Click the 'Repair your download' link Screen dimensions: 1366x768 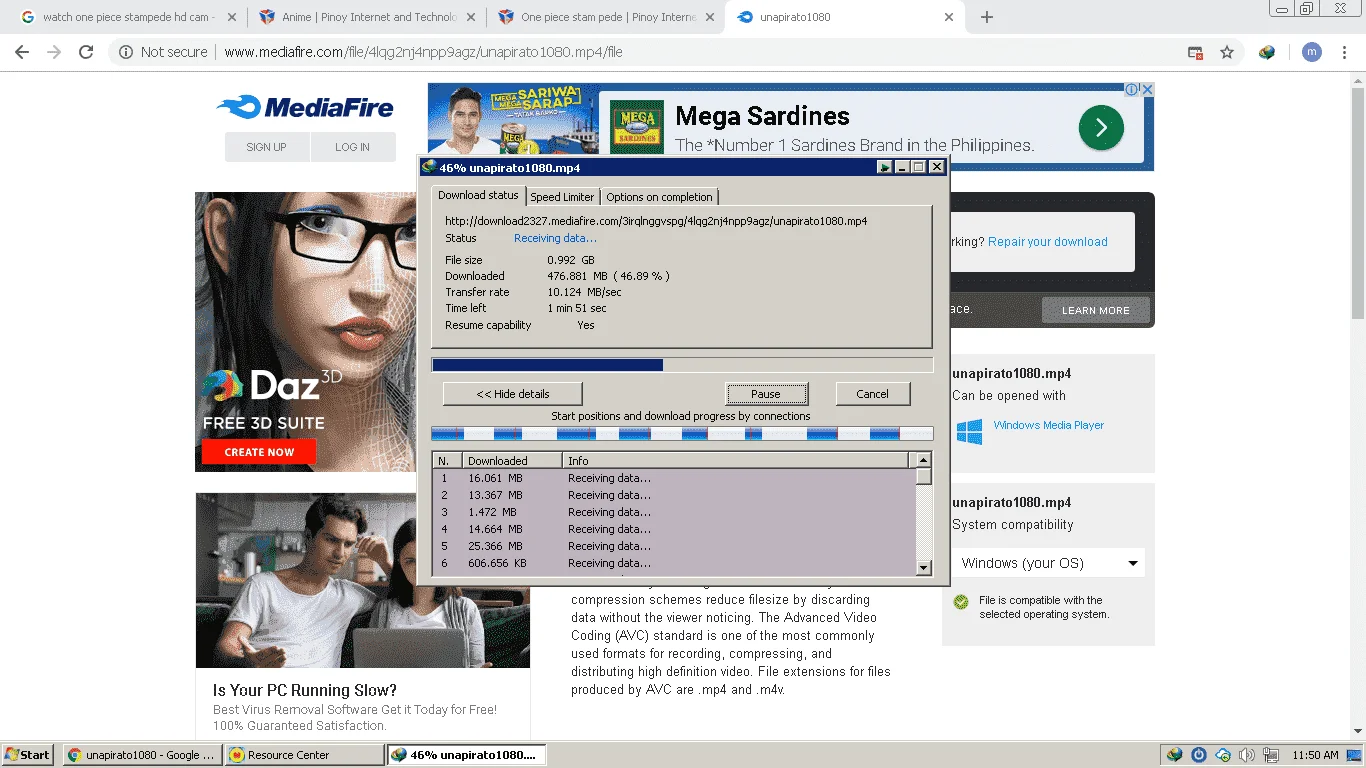[x=1048, y=242]
